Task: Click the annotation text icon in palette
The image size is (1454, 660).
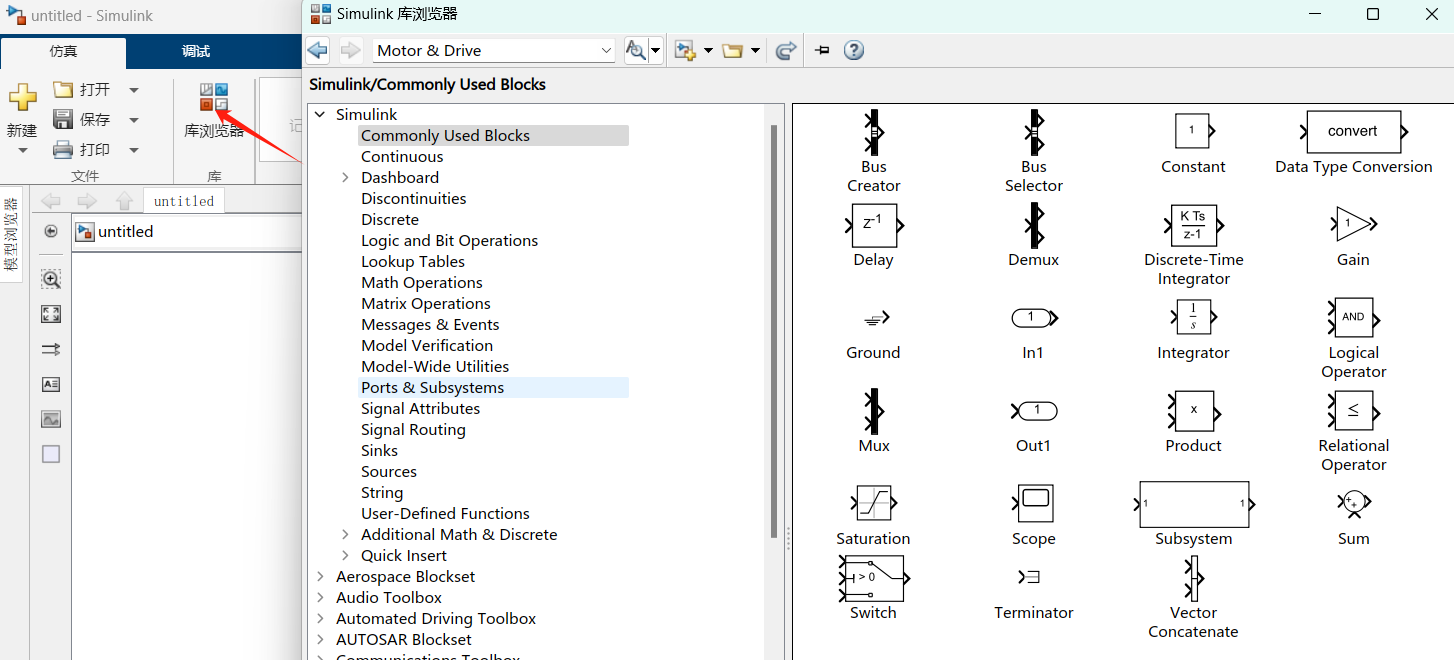Action: [x=51, y=384]
